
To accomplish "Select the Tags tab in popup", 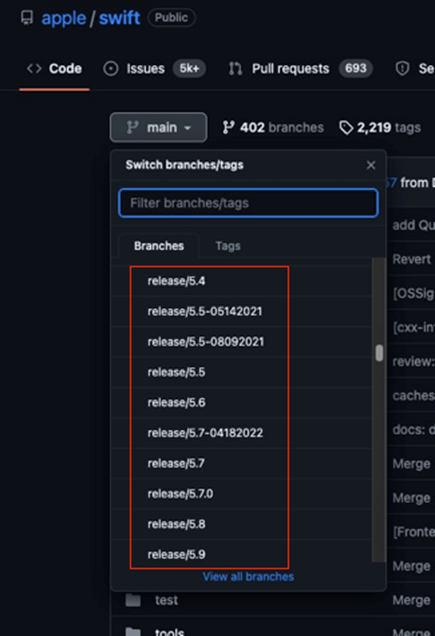I will pos(228,246).
